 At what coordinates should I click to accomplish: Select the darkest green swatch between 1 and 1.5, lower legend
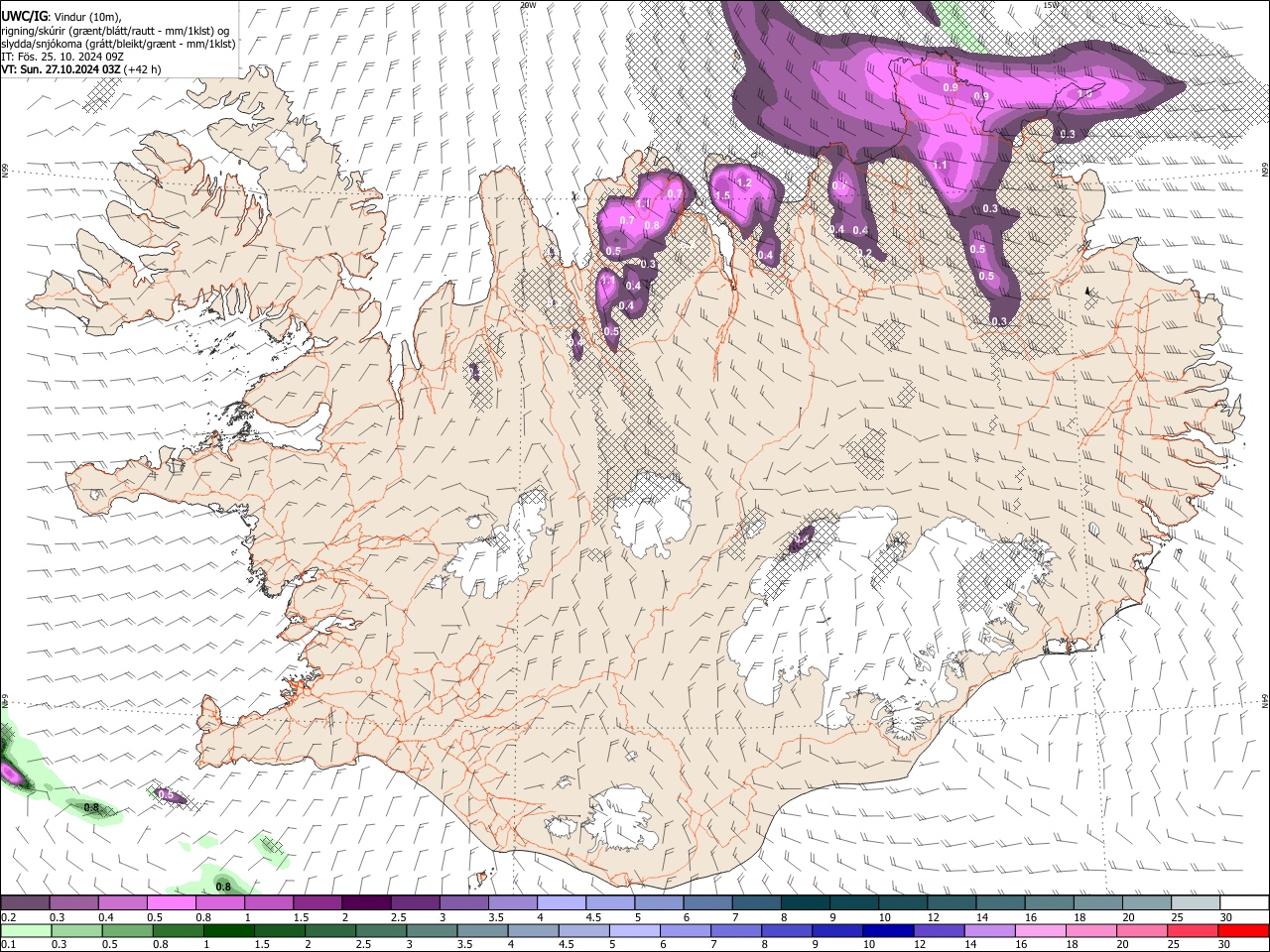tap(228, 931)
